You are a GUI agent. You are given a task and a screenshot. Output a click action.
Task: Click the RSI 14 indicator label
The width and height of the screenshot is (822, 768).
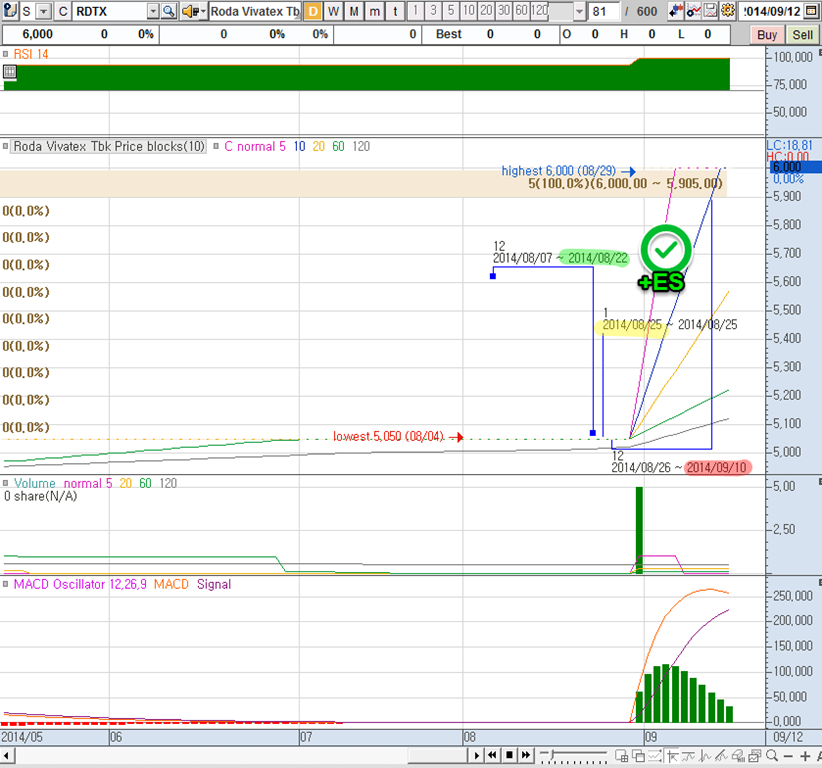click(30, 54)
